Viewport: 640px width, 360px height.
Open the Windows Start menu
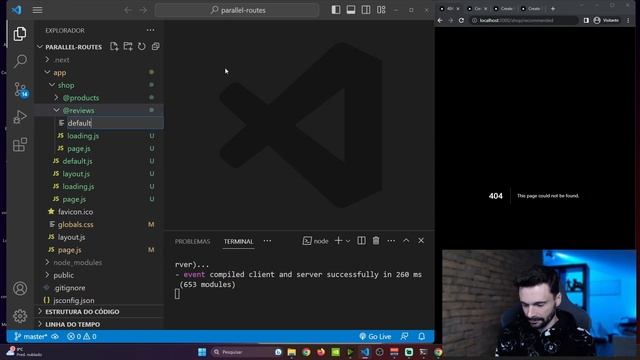click(x=202, y=352)
